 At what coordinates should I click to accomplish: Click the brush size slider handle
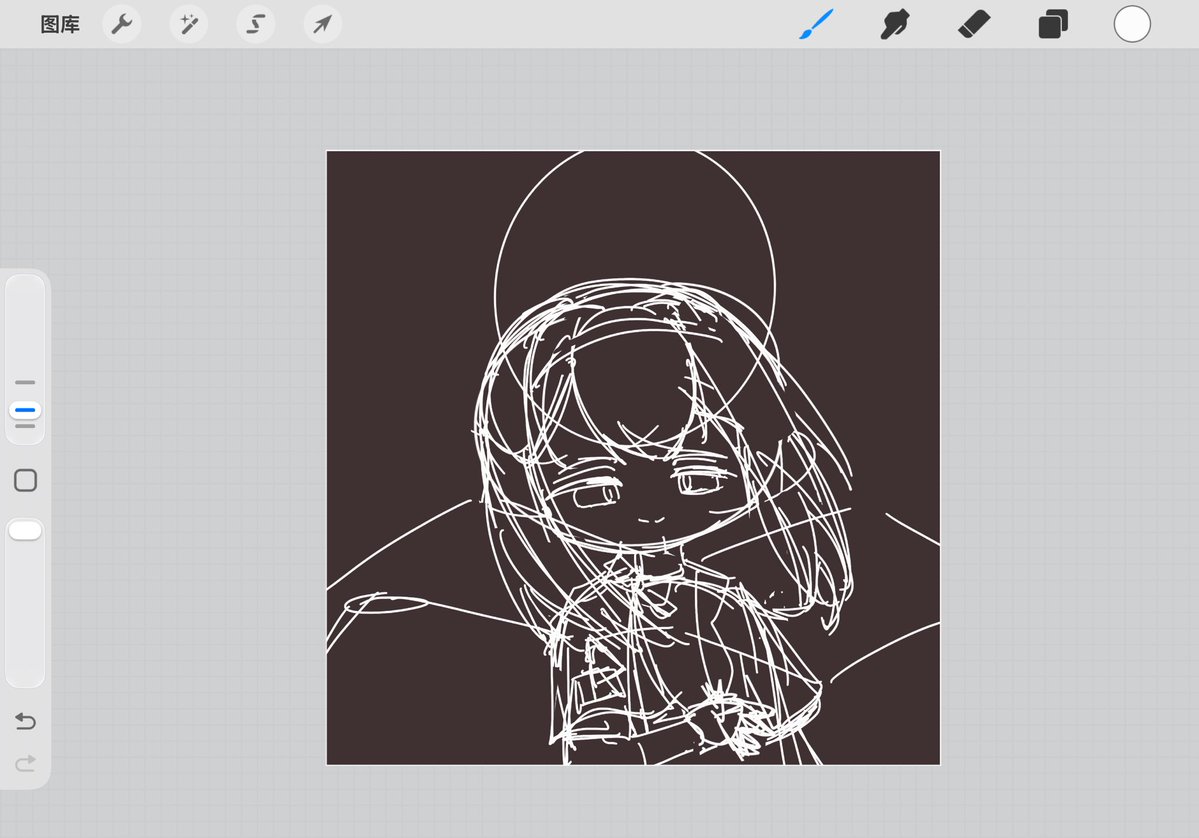[25, 411]
